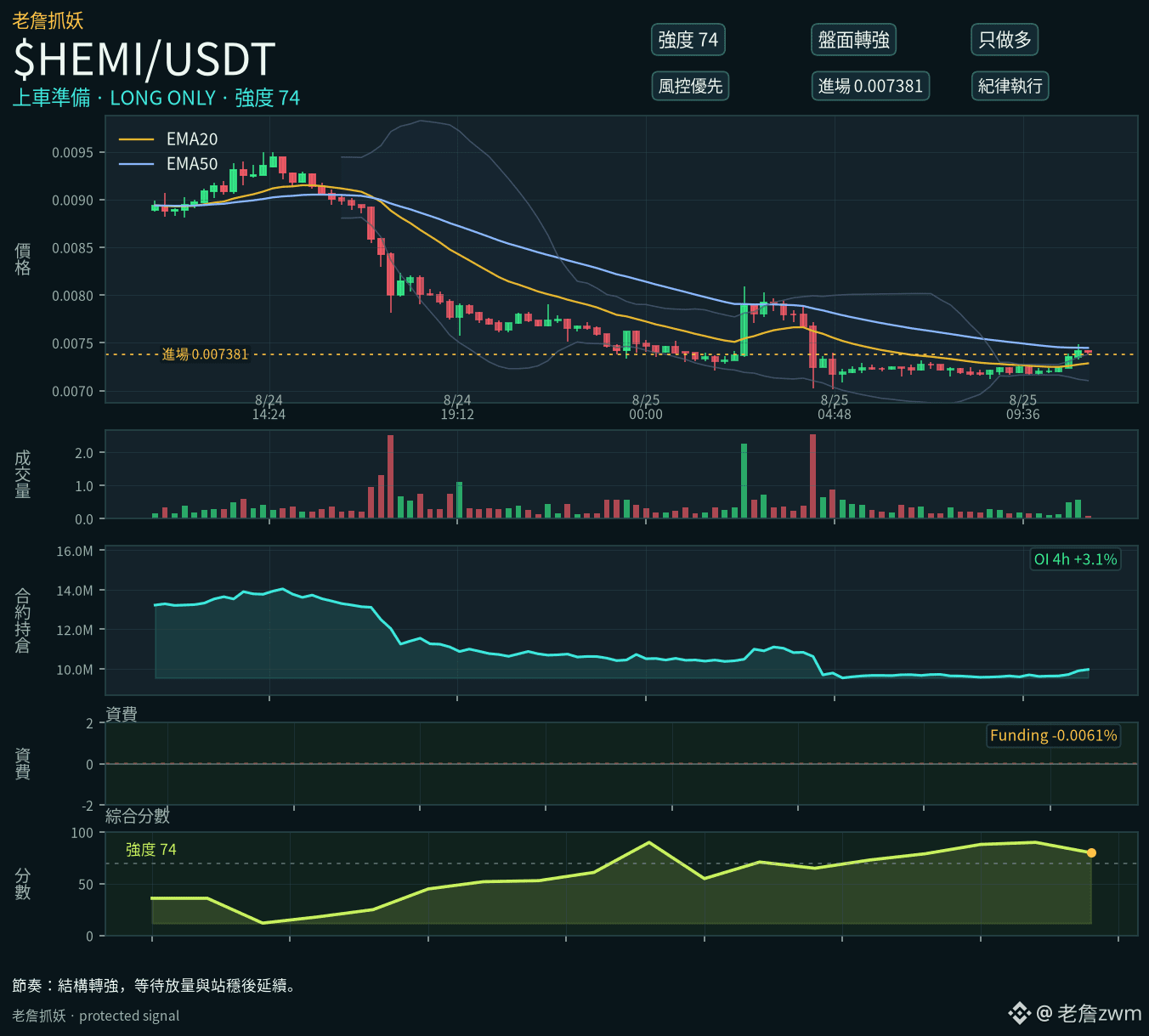Click the 100 tick on the score axis

82,833
